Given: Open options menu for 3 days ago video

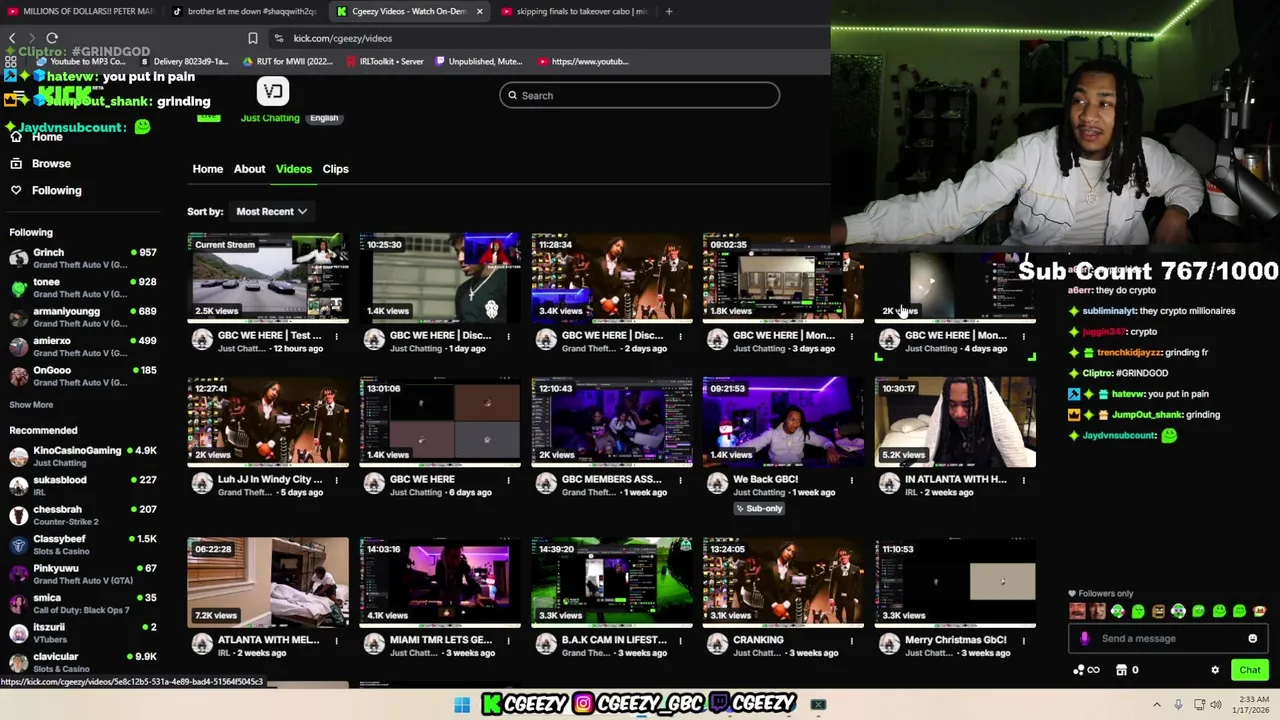Looking at the screenshot, I should tap(852, 336).
